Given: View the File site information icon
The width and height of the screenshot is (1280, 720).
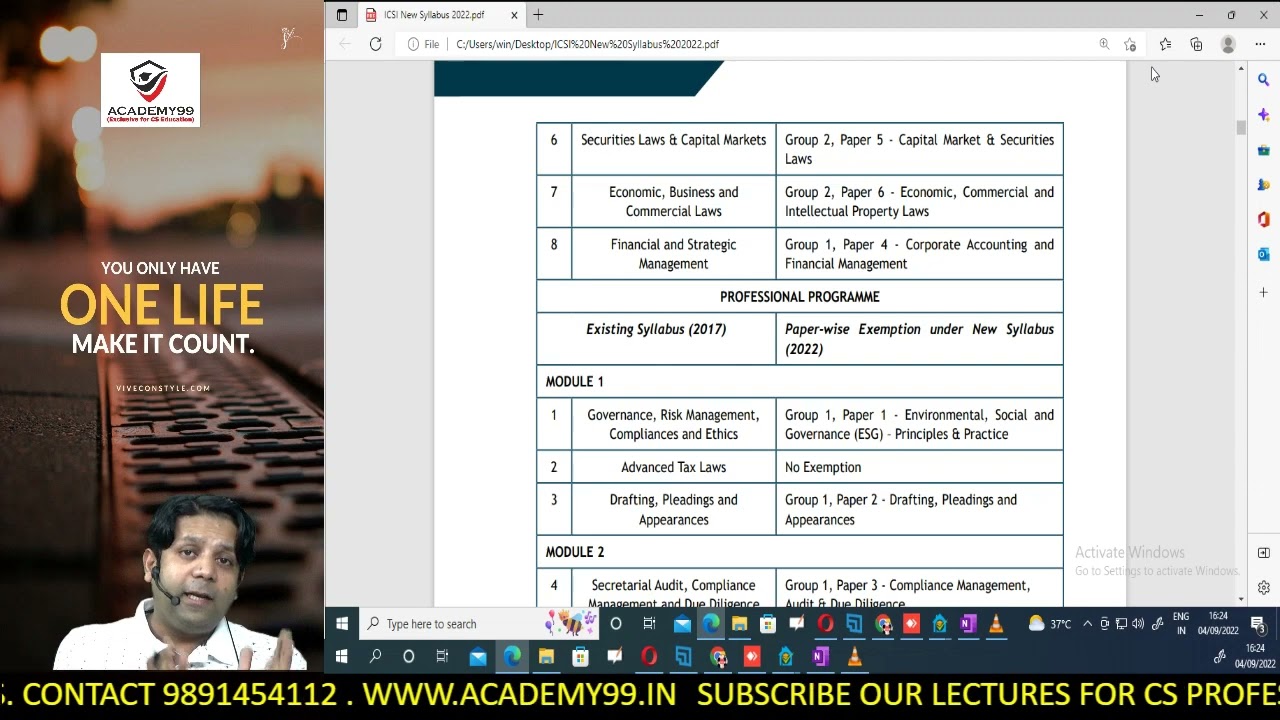Looking at the screenshot, I should pos(423,44).
